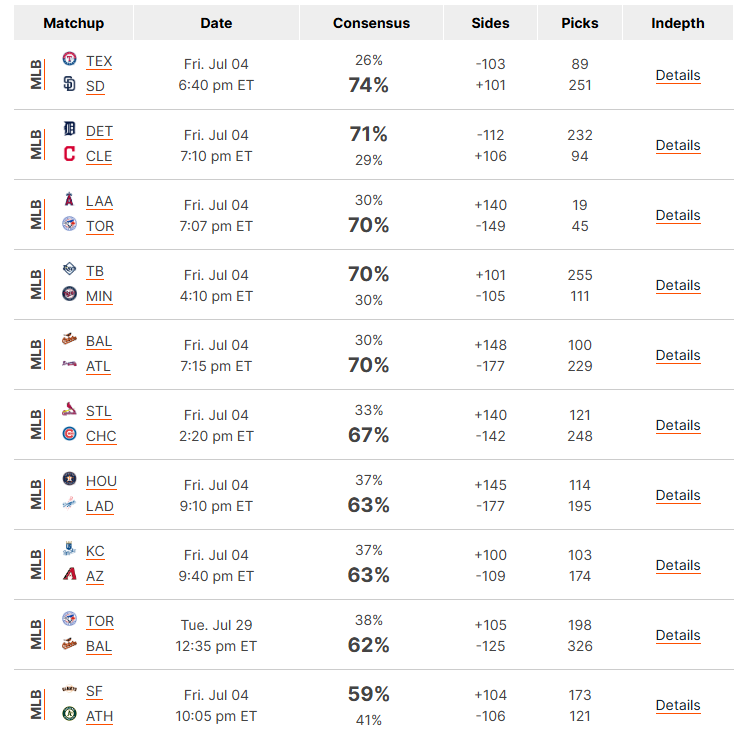This screenshot has height=752, width=741.
Task: Click the Detroit Tigers logo icon
Action: (70, 129)
